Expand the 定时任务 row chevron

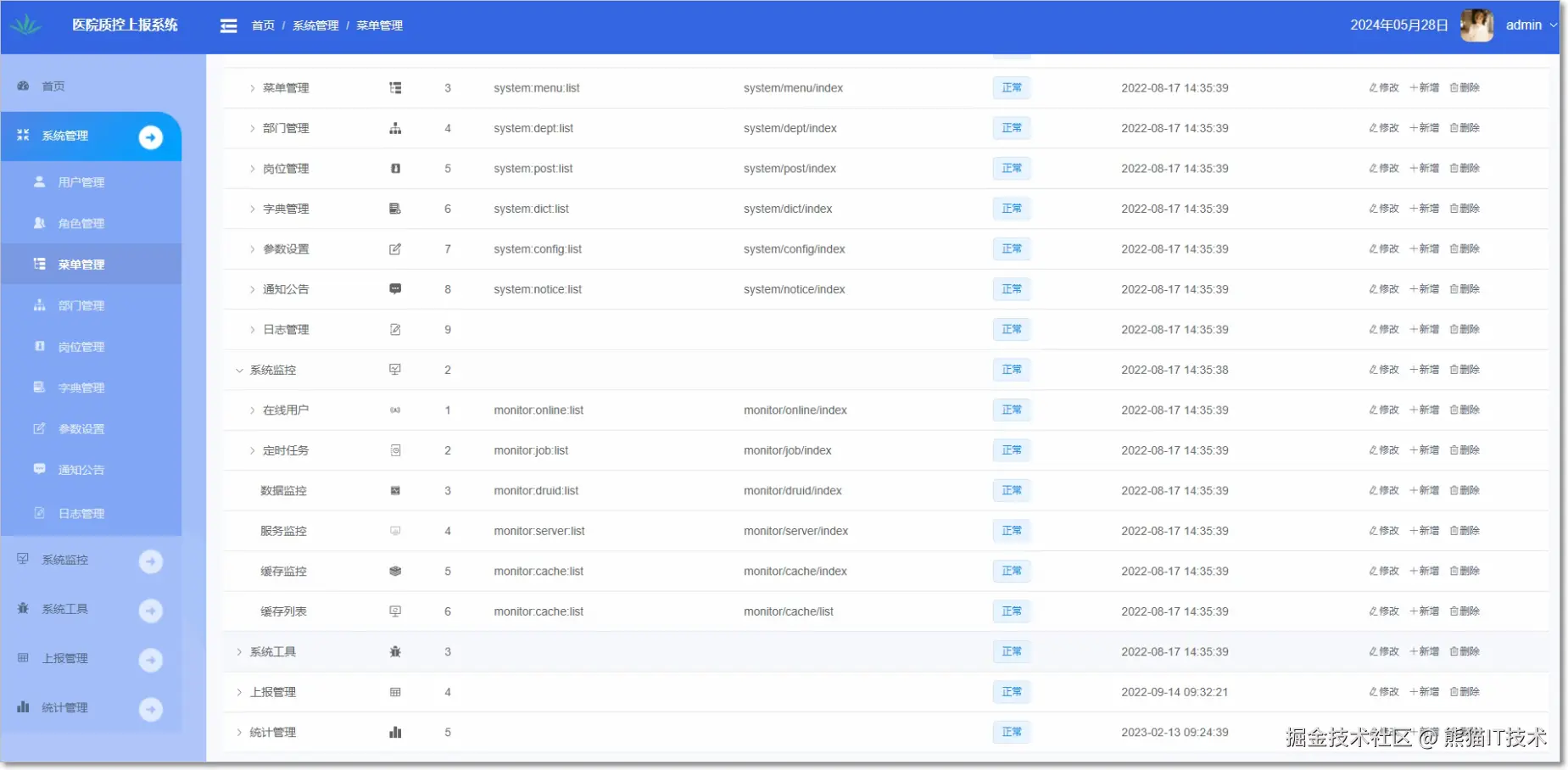tap(252, 450)
